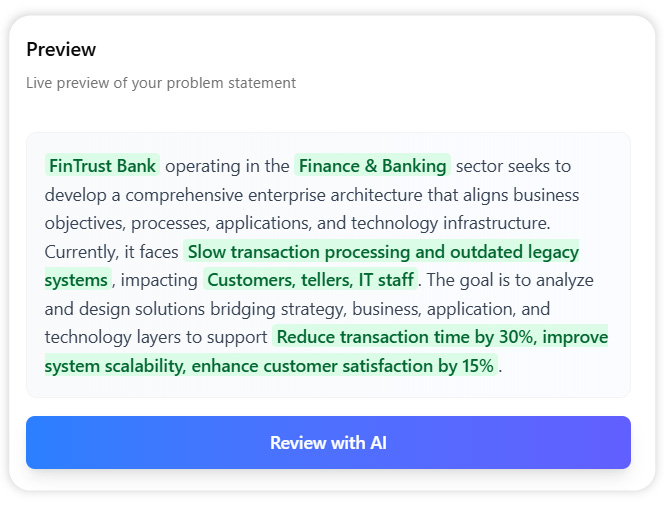This screenshot has width=664, height=506.
Task: Click the words 'operating in the'
Action: pos(227,165)
